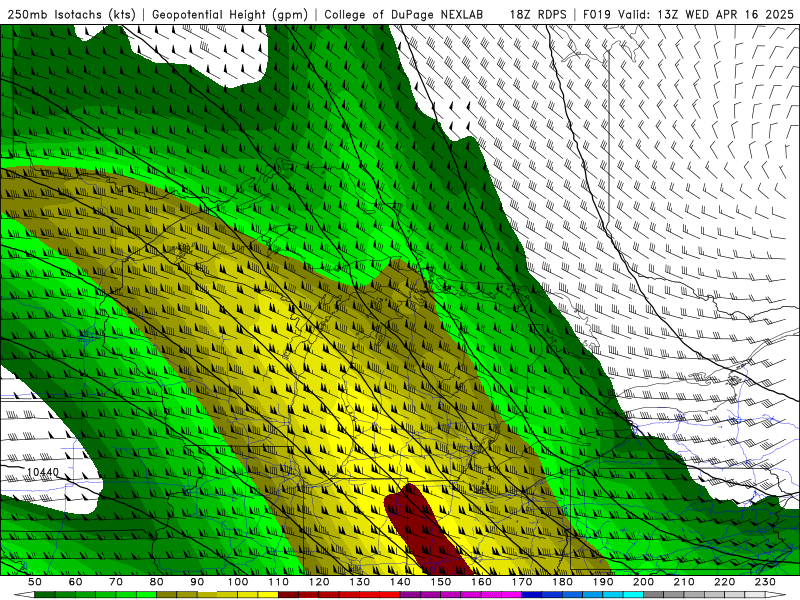Click the "F019" forecast hour text
Image resolution: width=800 pixels, height=600 pixels.
coord(597,15)
